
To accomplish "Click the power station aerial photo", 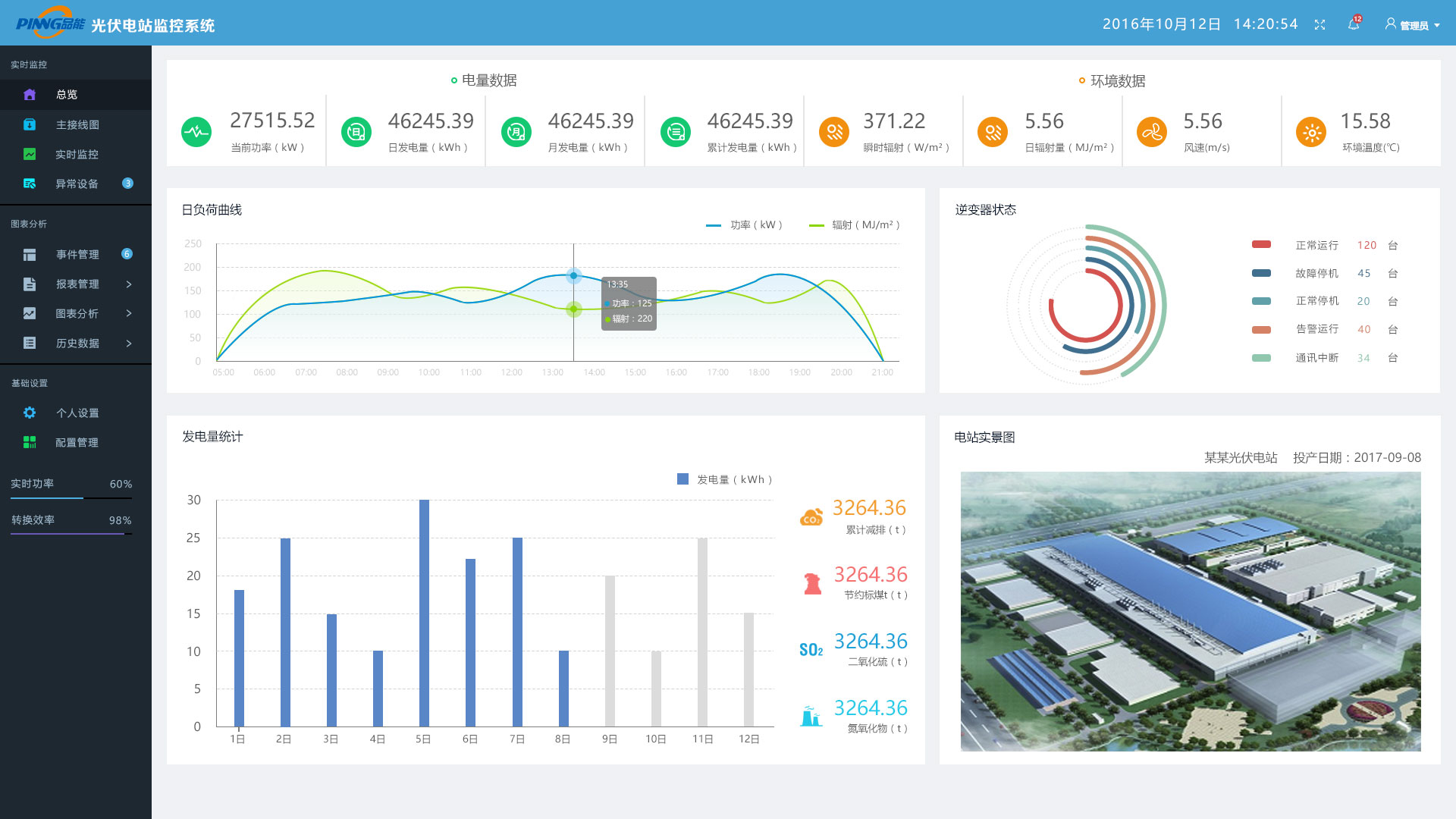I will point(1191,611).
